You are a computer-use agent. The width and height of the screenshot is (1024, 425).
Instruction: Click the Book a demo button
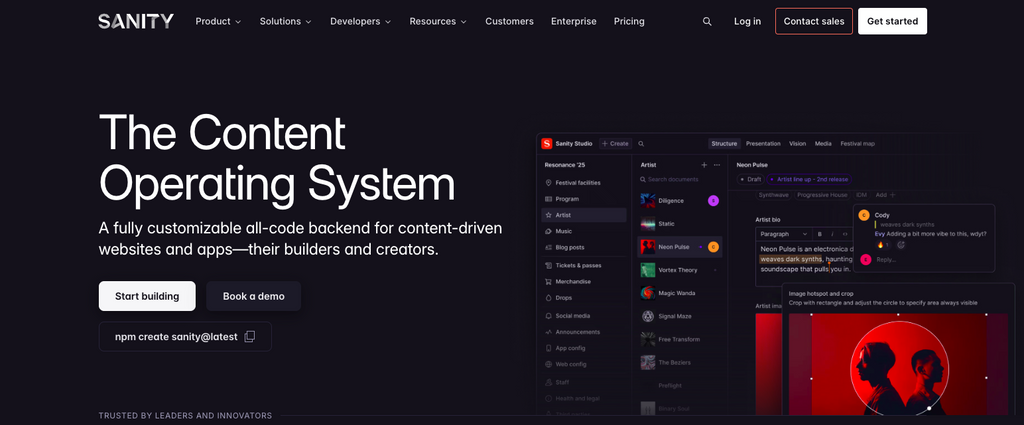coord(253,296)
